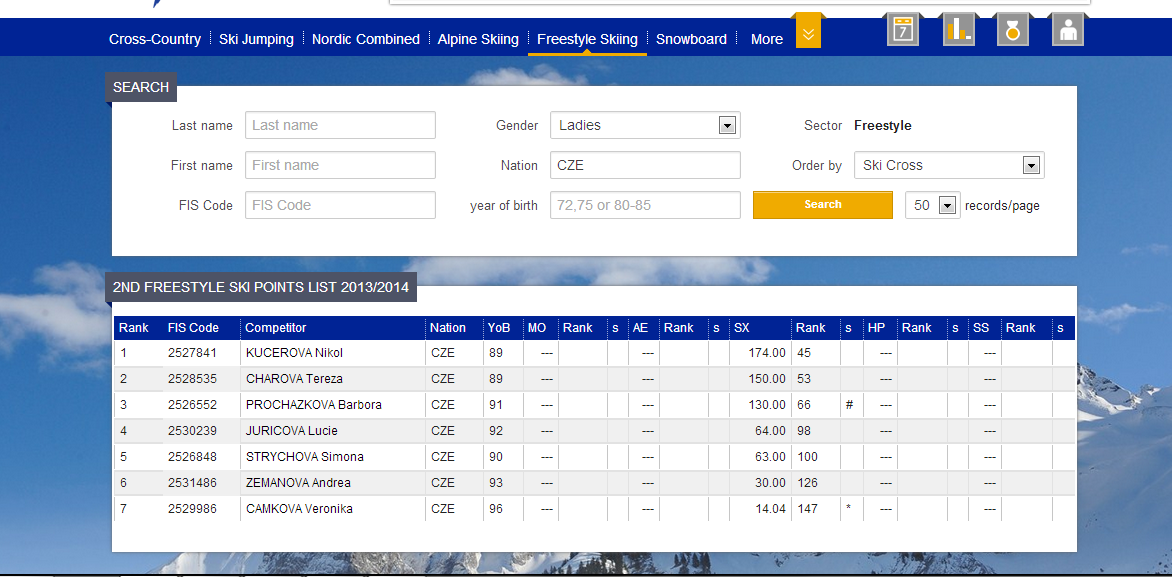The image size is (1172, 577).
Task: Click the More menu item
Action: tap(766, 39)
